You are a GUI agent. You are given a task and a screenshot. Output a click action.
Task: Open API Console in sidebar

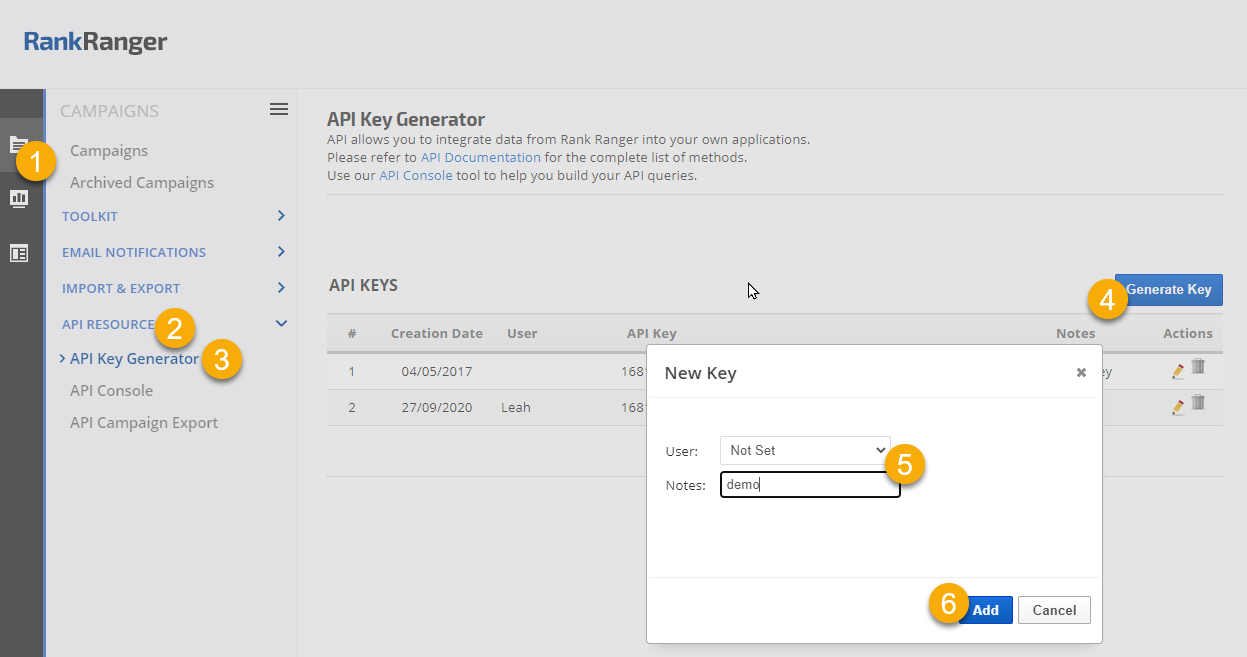point(111,391)
